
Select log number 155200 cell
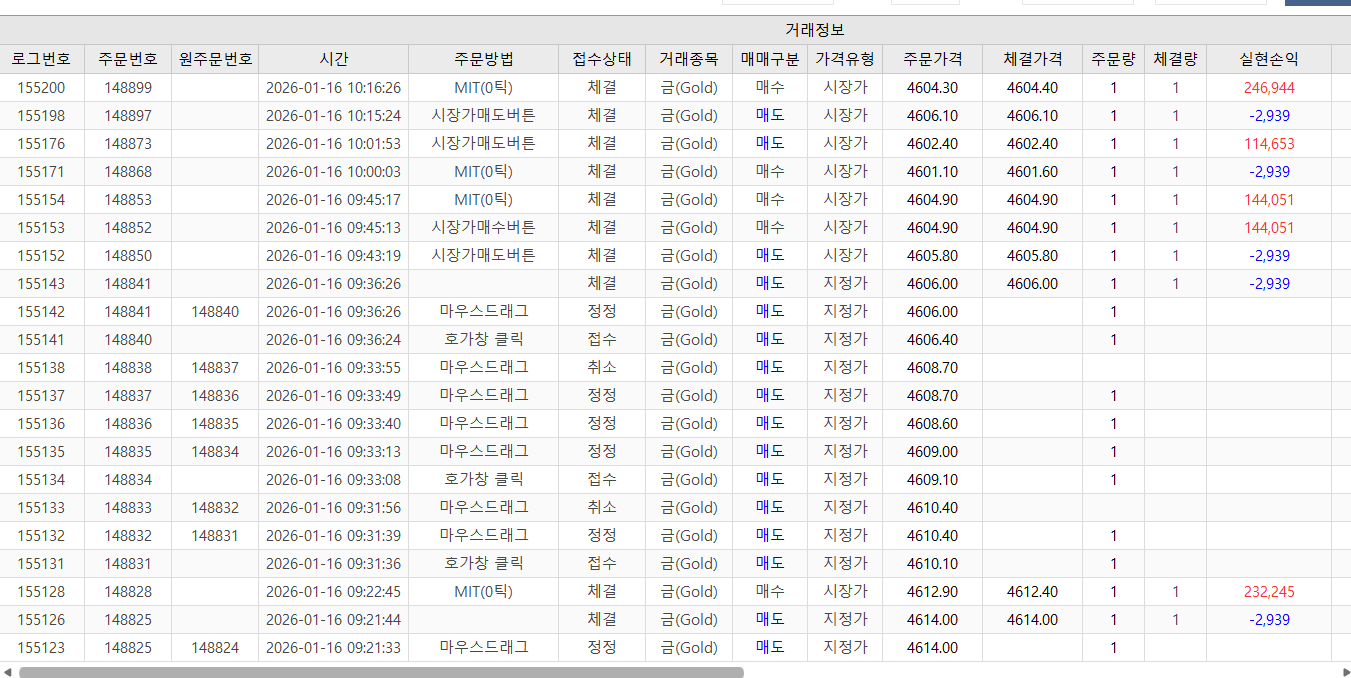(41, 88)
